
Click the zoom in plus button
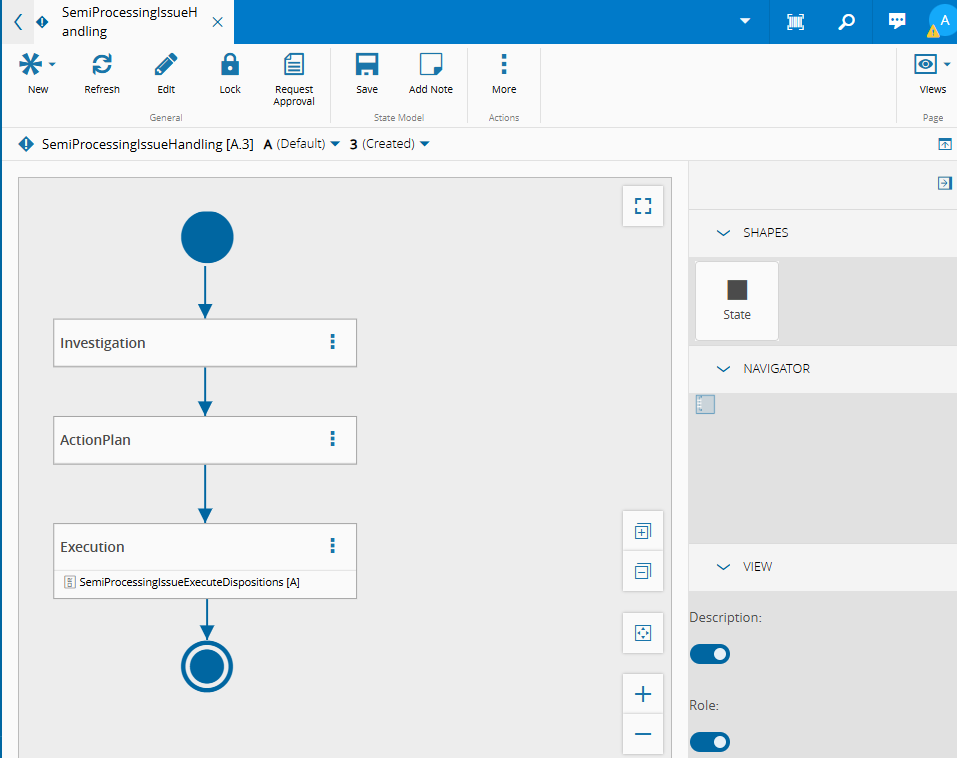[x=643, y=694]
